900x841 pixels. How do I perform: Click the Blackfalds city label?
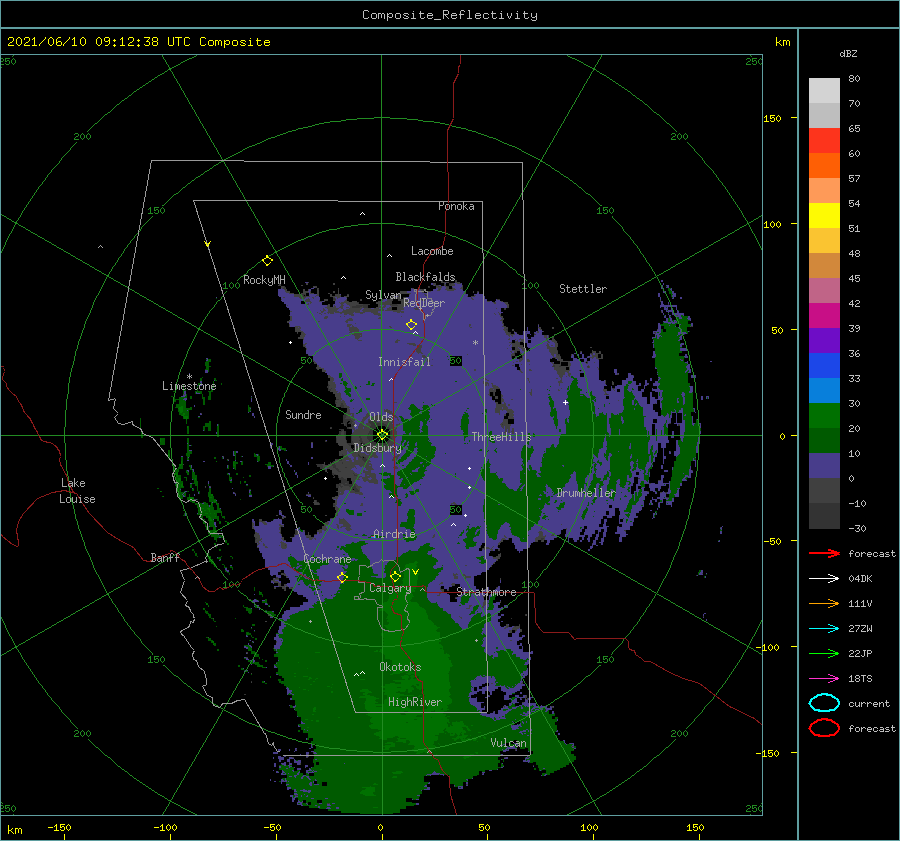tap(425, 277)
